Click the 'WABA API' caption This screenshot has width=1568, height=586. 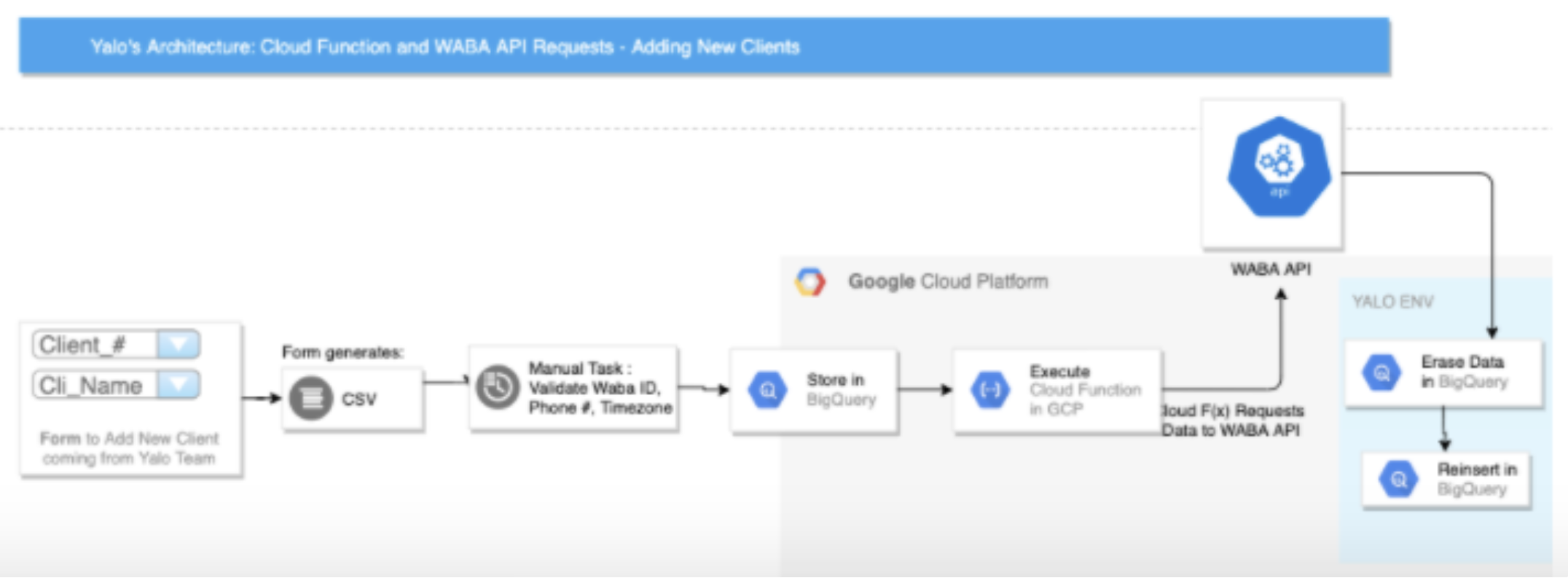[1271, 270]
